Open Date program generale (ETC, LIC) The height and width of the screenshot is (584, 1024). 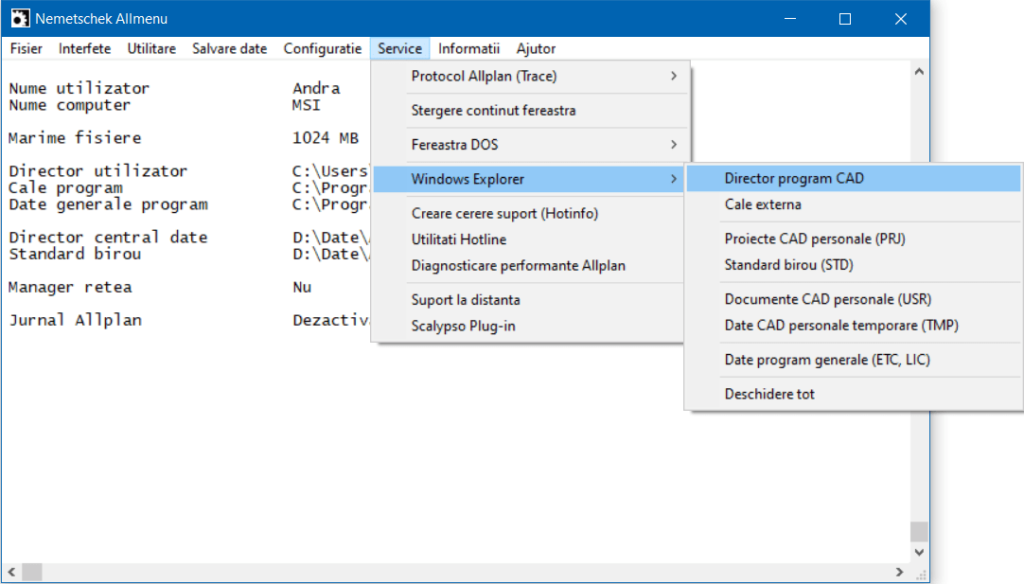pyautogui.click(x=854, y=360)
